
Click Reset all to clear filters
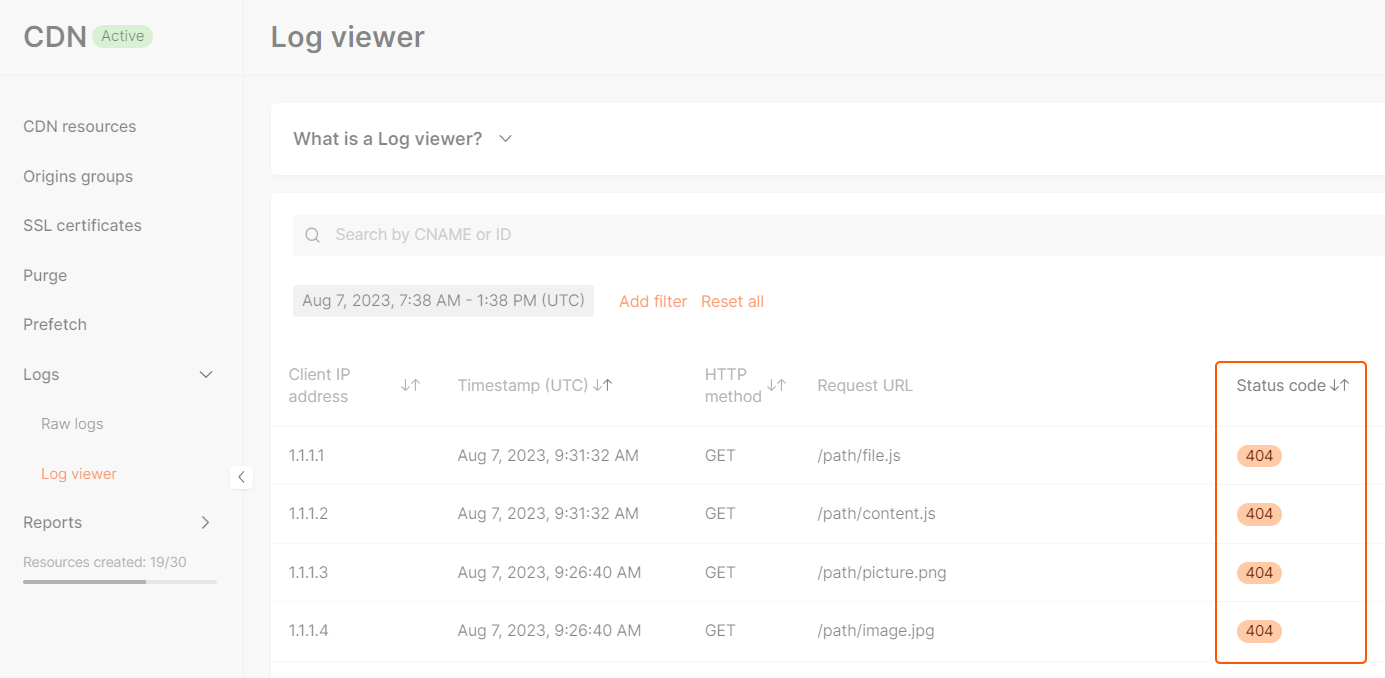[732, 301]
